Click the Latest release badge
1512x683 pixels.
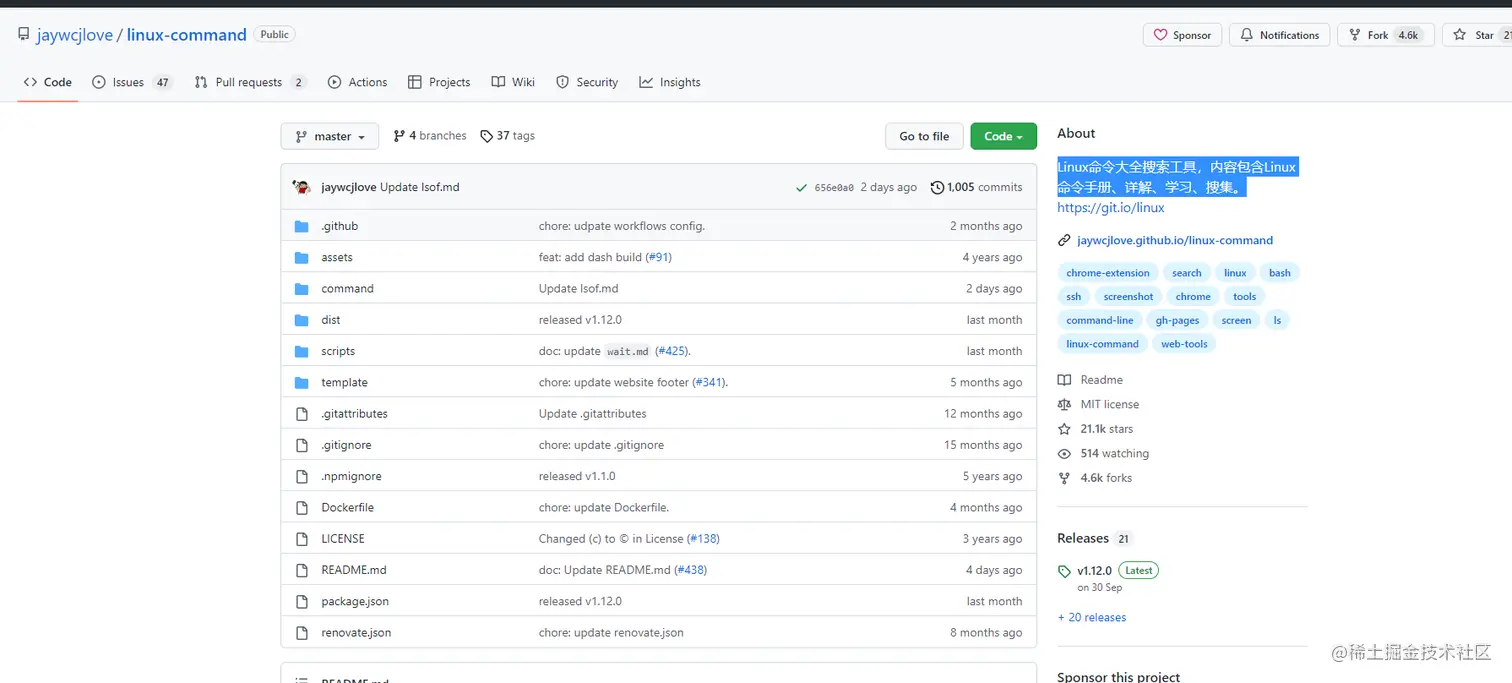pyautogui.click(x=1138, y=570)
